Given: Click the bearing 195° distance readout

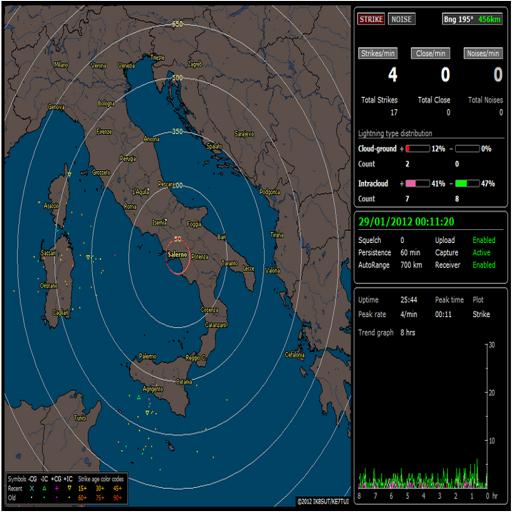Looking at the screenshot, I should tap(472, 19).
